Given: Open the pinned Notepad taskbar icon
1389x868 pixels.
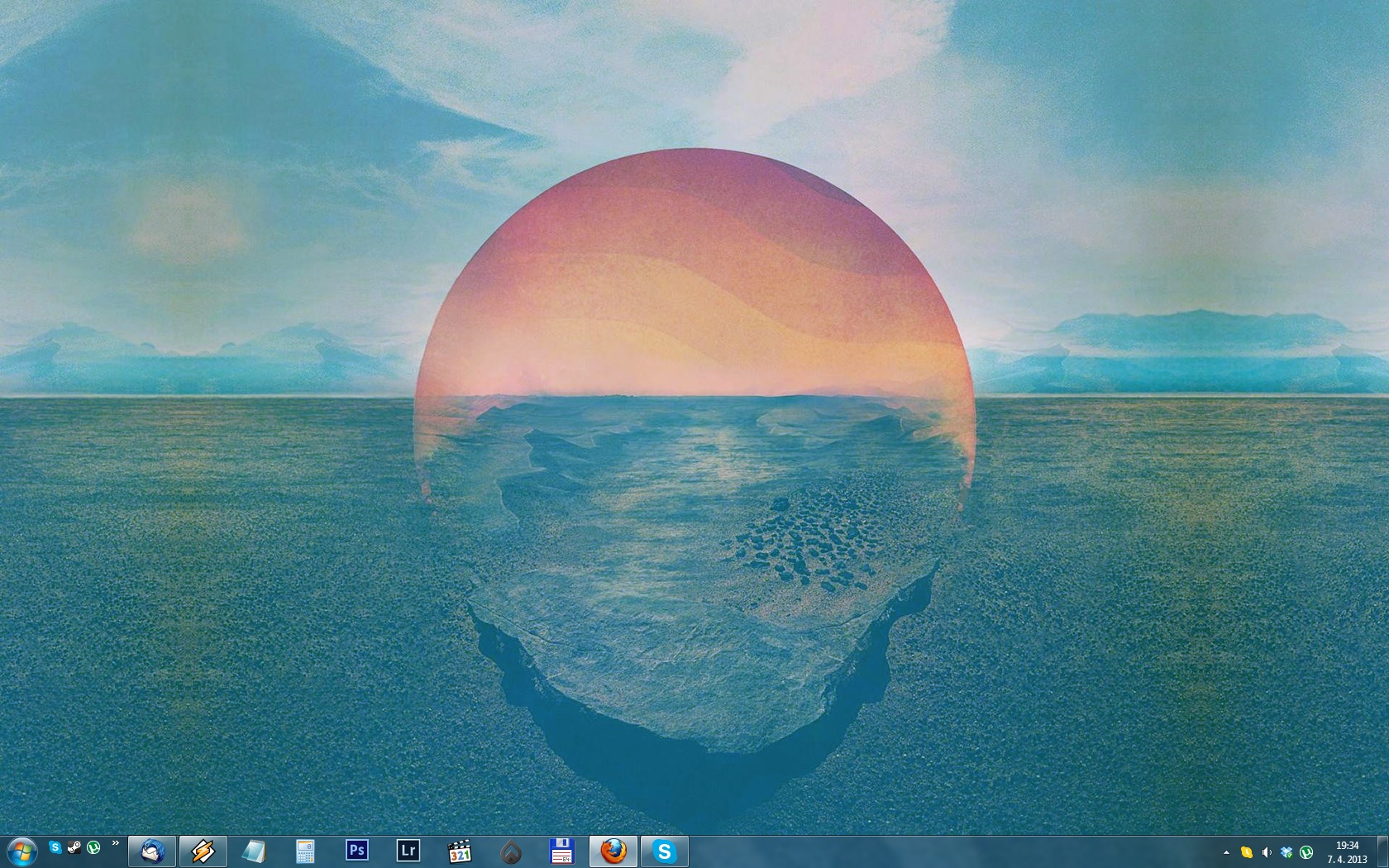Looking at the screenshot, I should [254, 851].
